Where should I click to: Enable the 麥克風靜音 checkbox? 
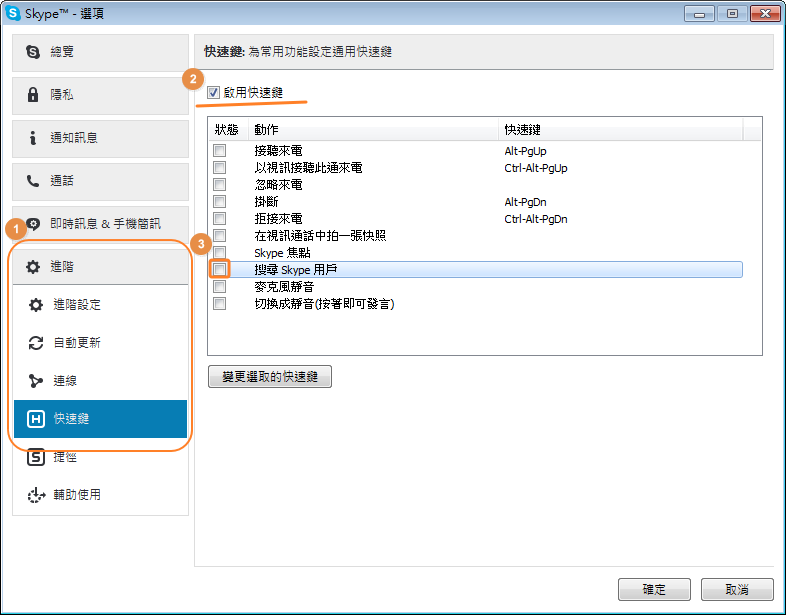pos(220,286)
